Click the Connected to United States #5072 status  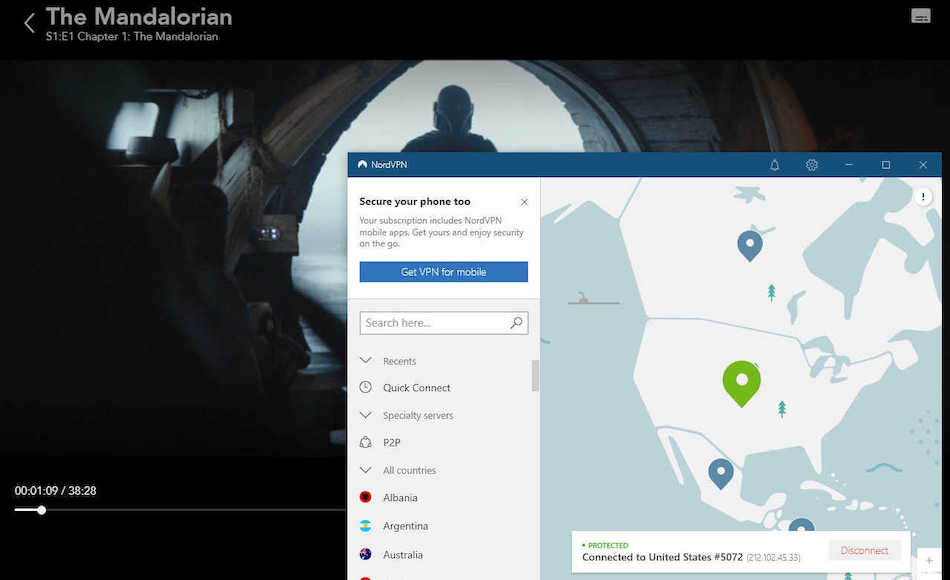click(x=662, y=557)
